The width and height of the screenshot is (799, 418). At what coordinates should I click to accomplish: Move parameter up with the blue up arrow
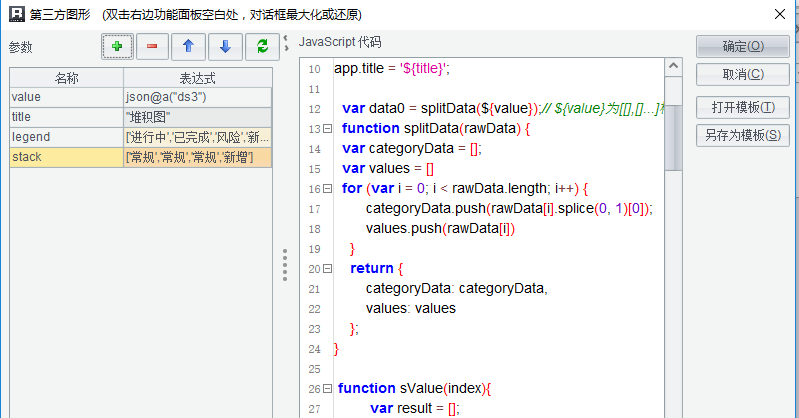coord(189,47)
